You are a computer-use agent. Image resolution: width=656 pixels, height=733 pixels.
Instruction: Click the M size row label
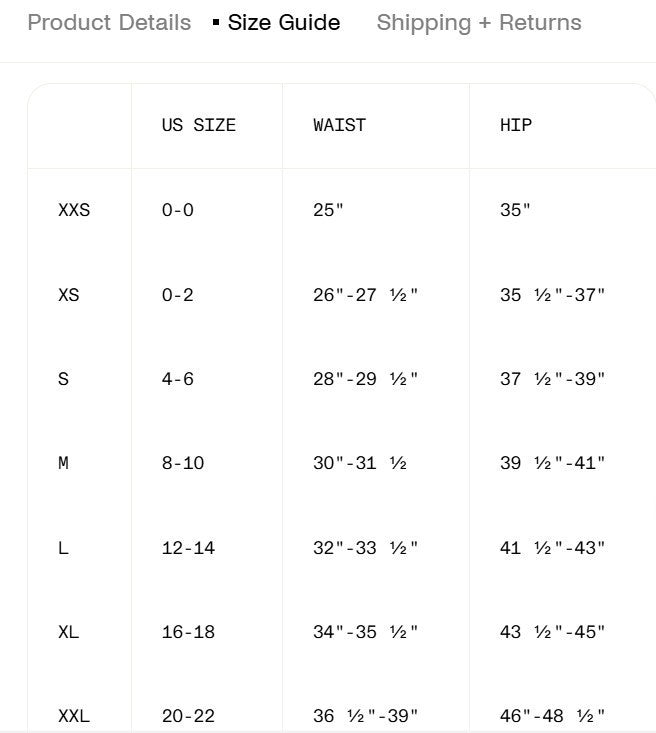click(64, 463)
